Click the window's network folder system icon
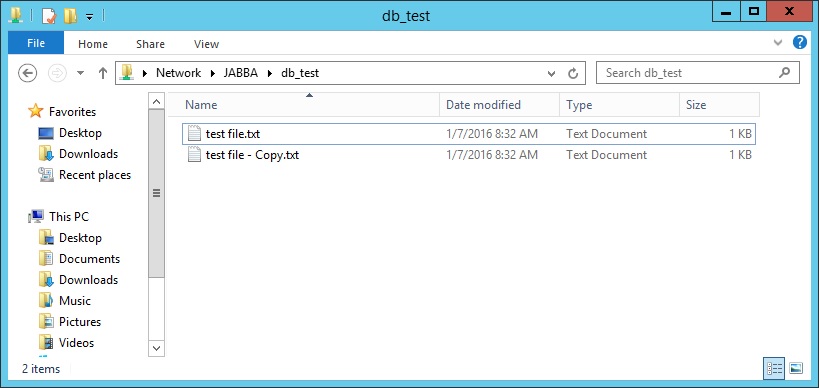 tap(16, 15)
